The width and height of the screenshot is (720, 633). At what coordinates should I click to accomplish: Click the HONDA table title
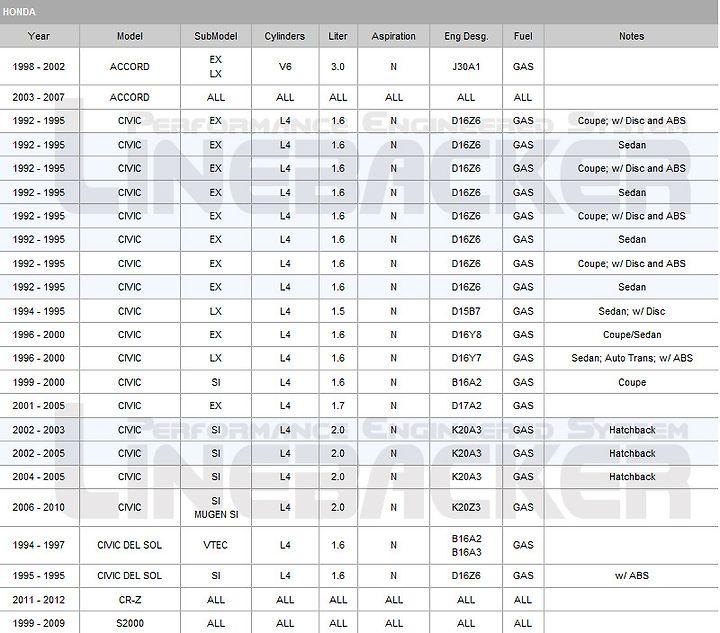19,12
